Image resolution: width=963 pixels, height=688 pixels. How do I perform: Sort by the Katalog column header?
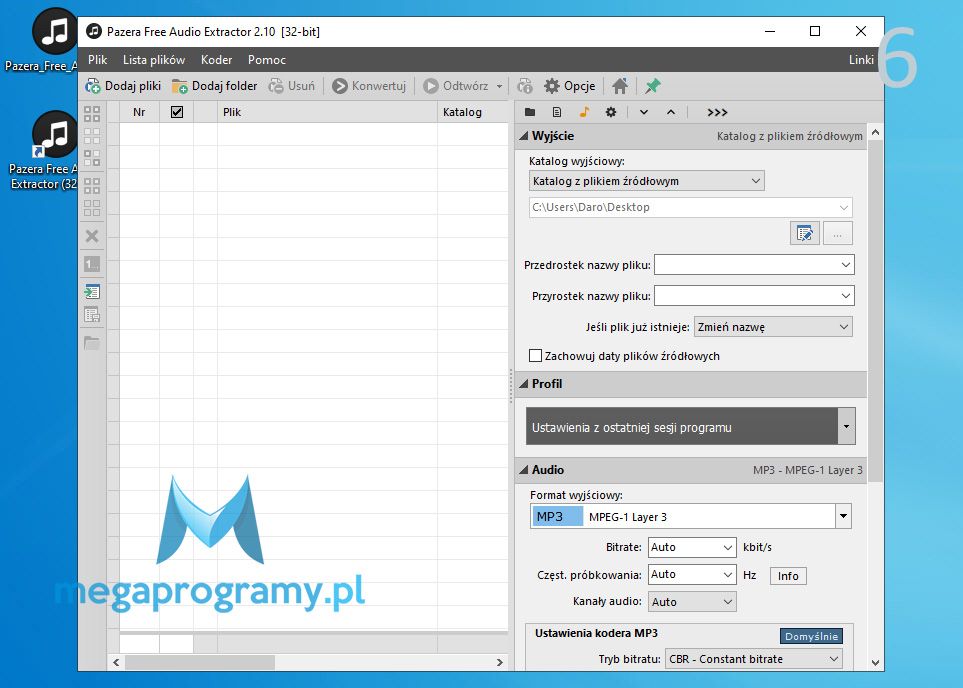[x=473, y=112]
